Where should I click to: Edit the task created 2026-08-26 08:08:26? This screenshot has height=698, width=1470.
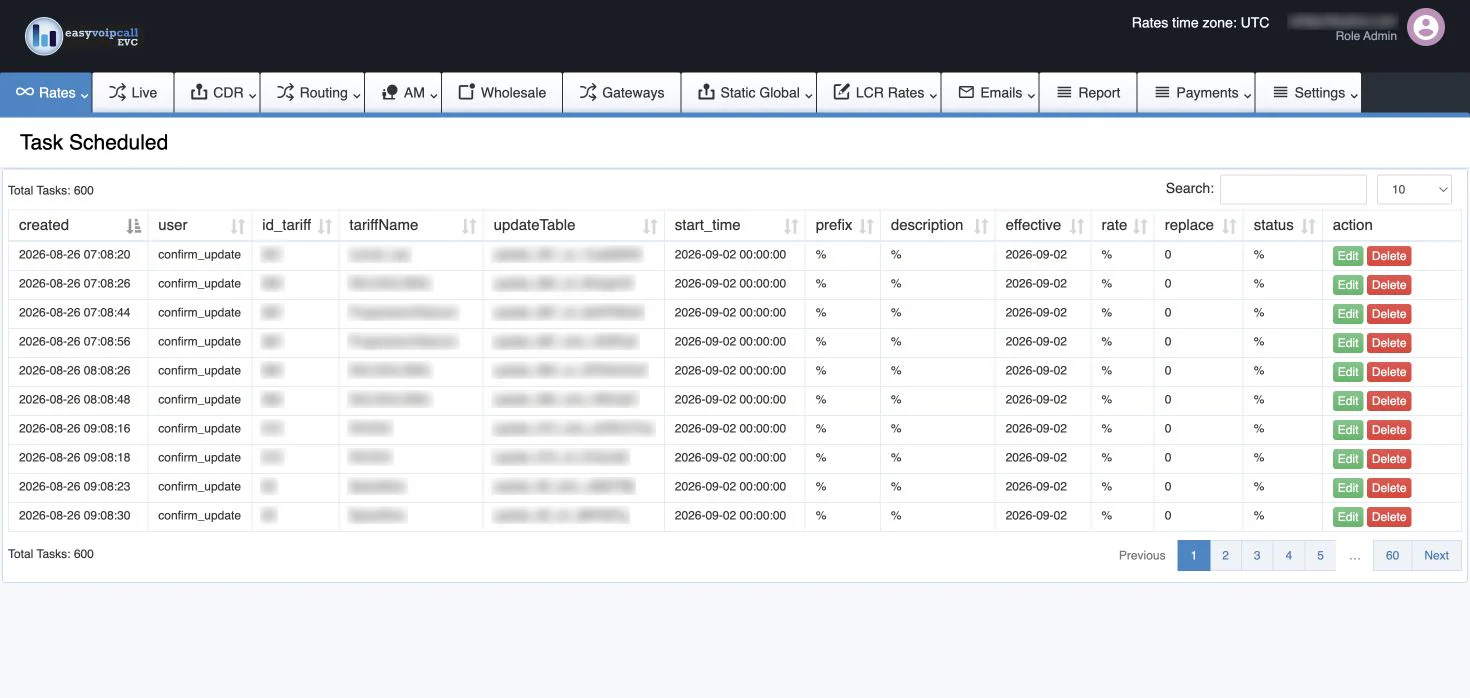pyautogui.click(x=1348, y=372)
